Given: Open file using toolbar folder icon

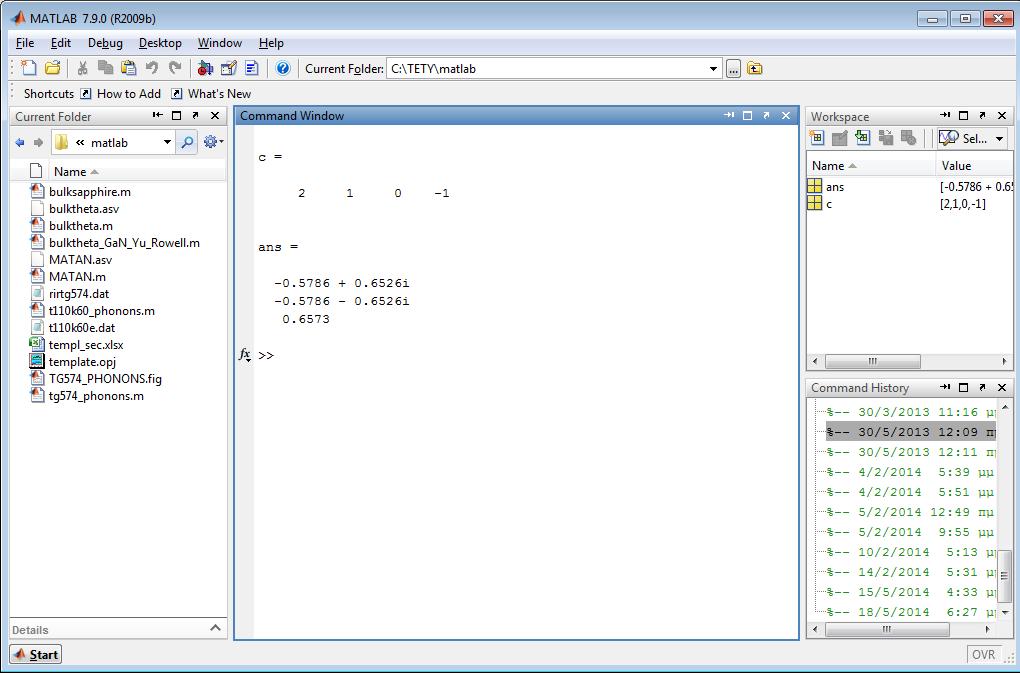Looking at the screenshot, I should pyautogui.click(x=52, y=68).
